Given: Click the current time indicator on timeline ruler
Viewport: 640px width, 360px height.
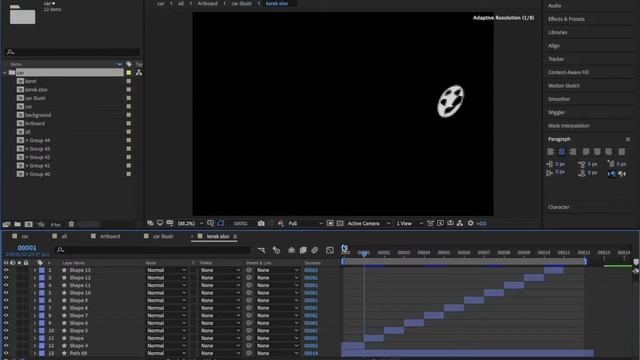Looking at the screenshot, I should 364,253.
